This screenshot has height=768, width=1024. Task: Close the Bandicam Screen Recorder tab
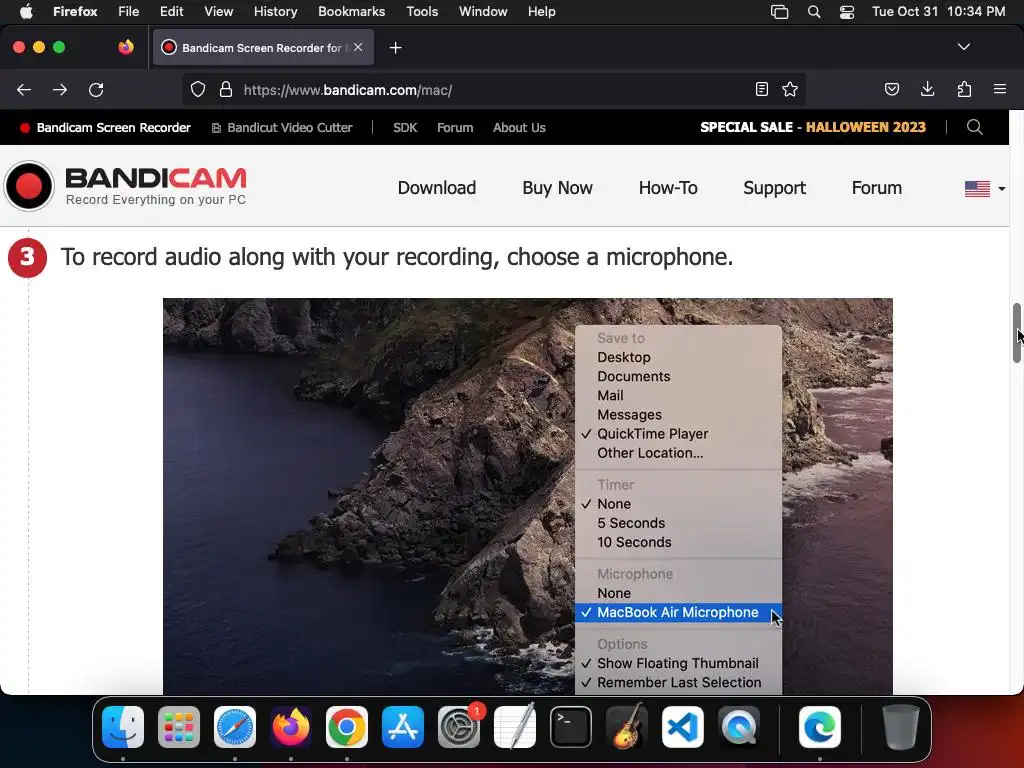[x=358, y=47]
